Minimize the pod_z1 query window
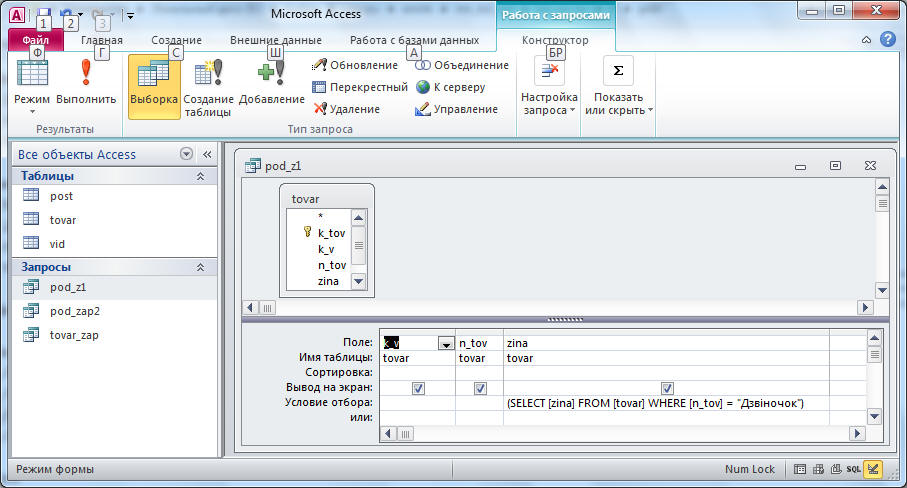Screen dimensions: 907x488 pos(801,167)
